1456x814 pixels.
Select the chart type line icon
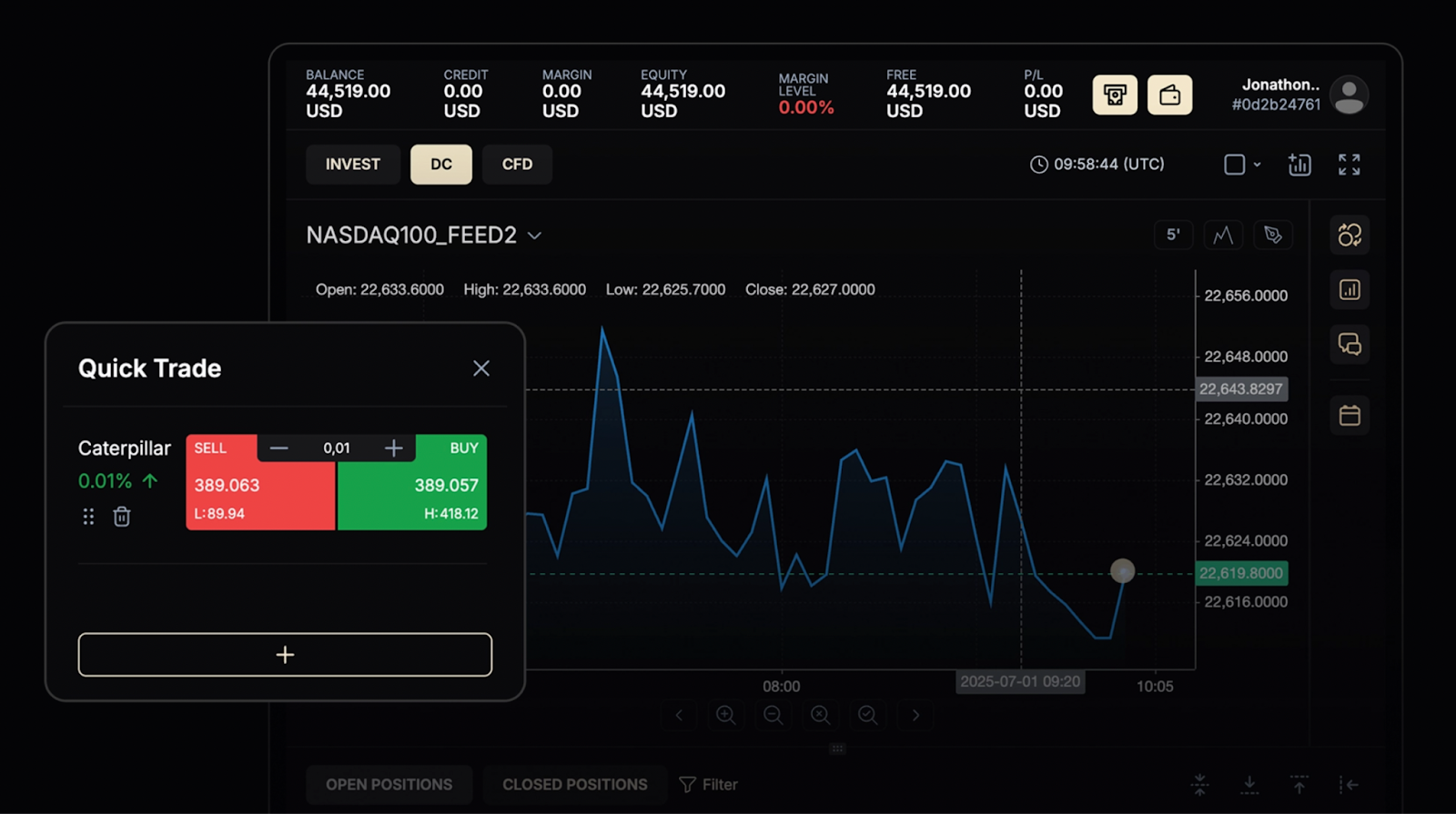coord(1223,235)
